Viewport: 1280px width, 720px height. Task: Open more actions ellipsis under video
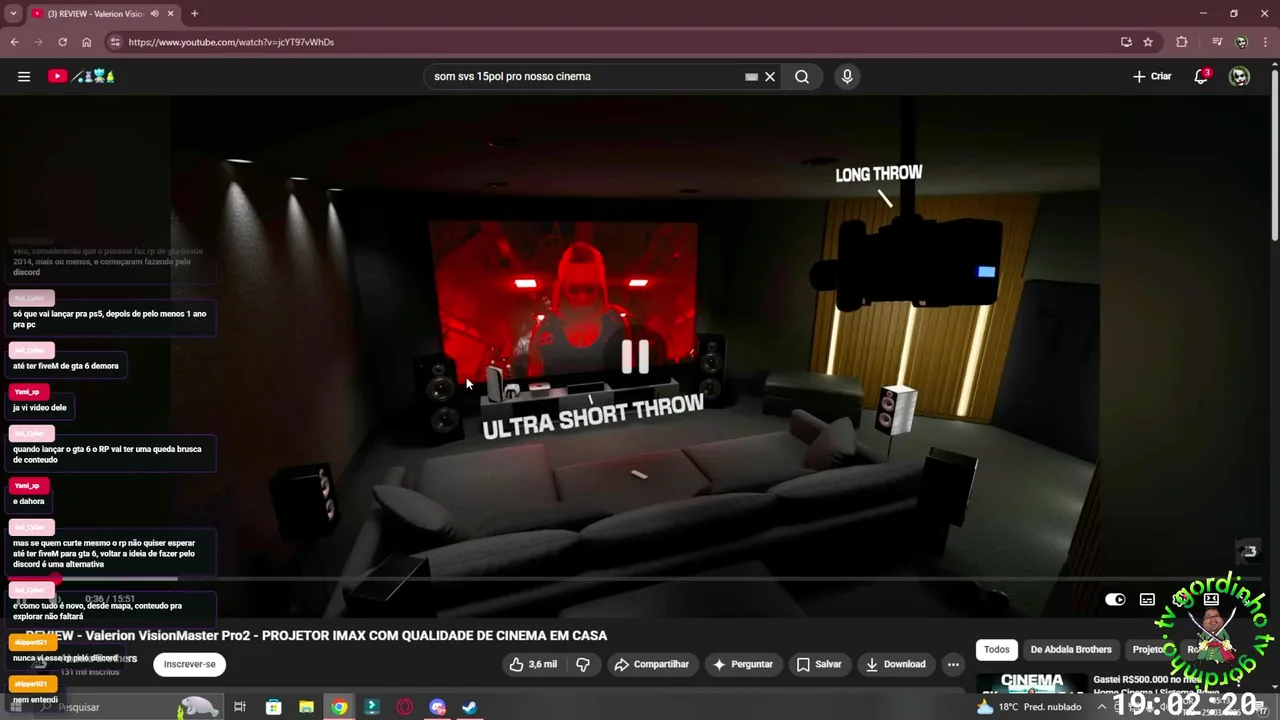pyautogui.click(x=953, y=664)
